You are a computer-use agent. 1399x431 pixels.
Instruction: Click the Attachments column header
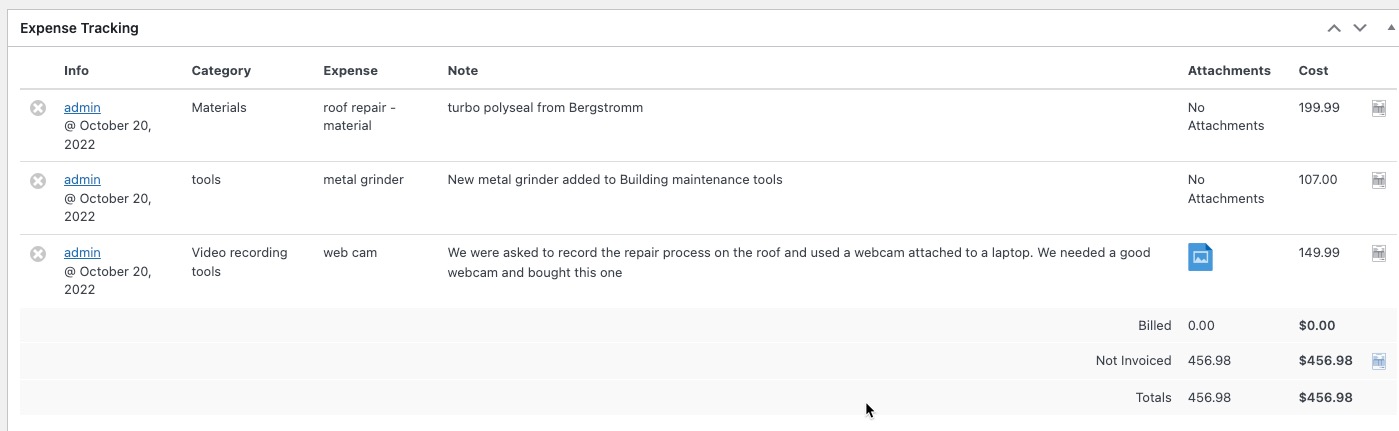(x=1229, y=71)
